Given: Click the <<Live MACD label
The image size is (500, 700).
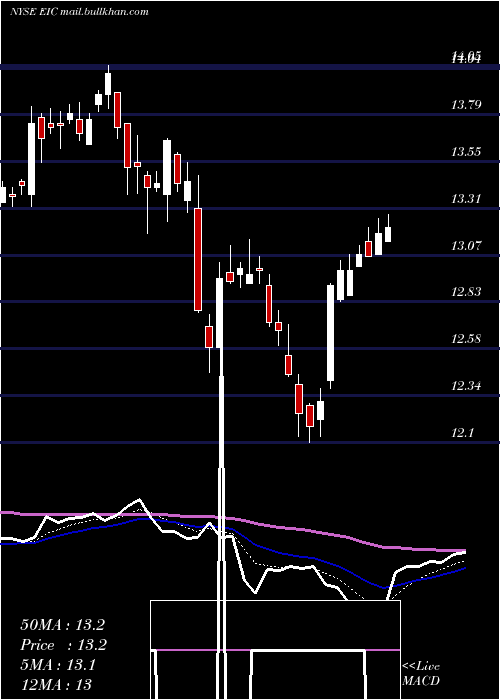Looking at the screenshot, I should pyautogui.click(x=421, y=674).
